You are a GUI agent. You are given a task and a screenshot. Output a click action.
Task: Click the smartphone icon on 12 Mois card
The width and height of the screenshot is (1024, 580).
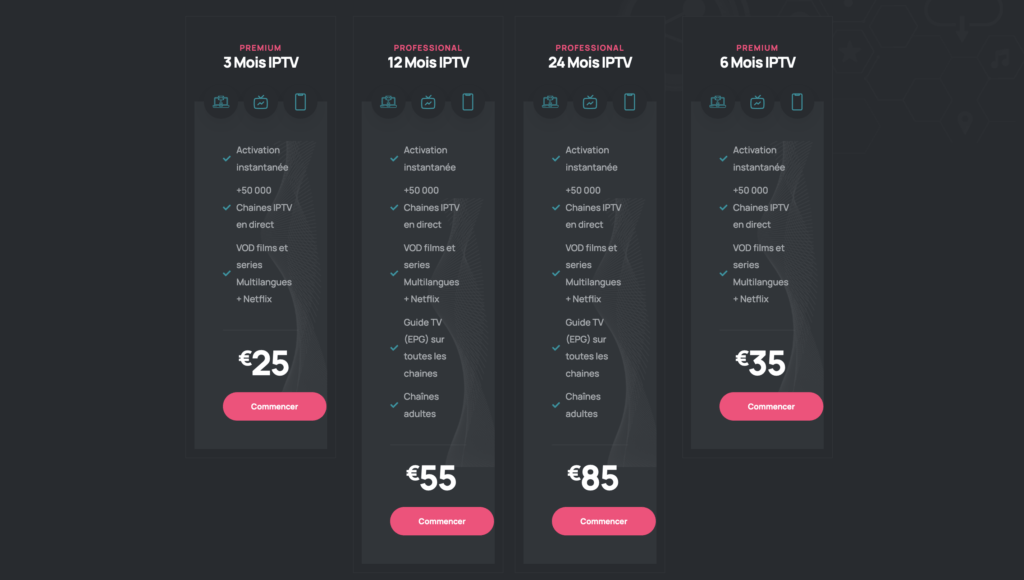pyautogui.click(x=467, y=102)
